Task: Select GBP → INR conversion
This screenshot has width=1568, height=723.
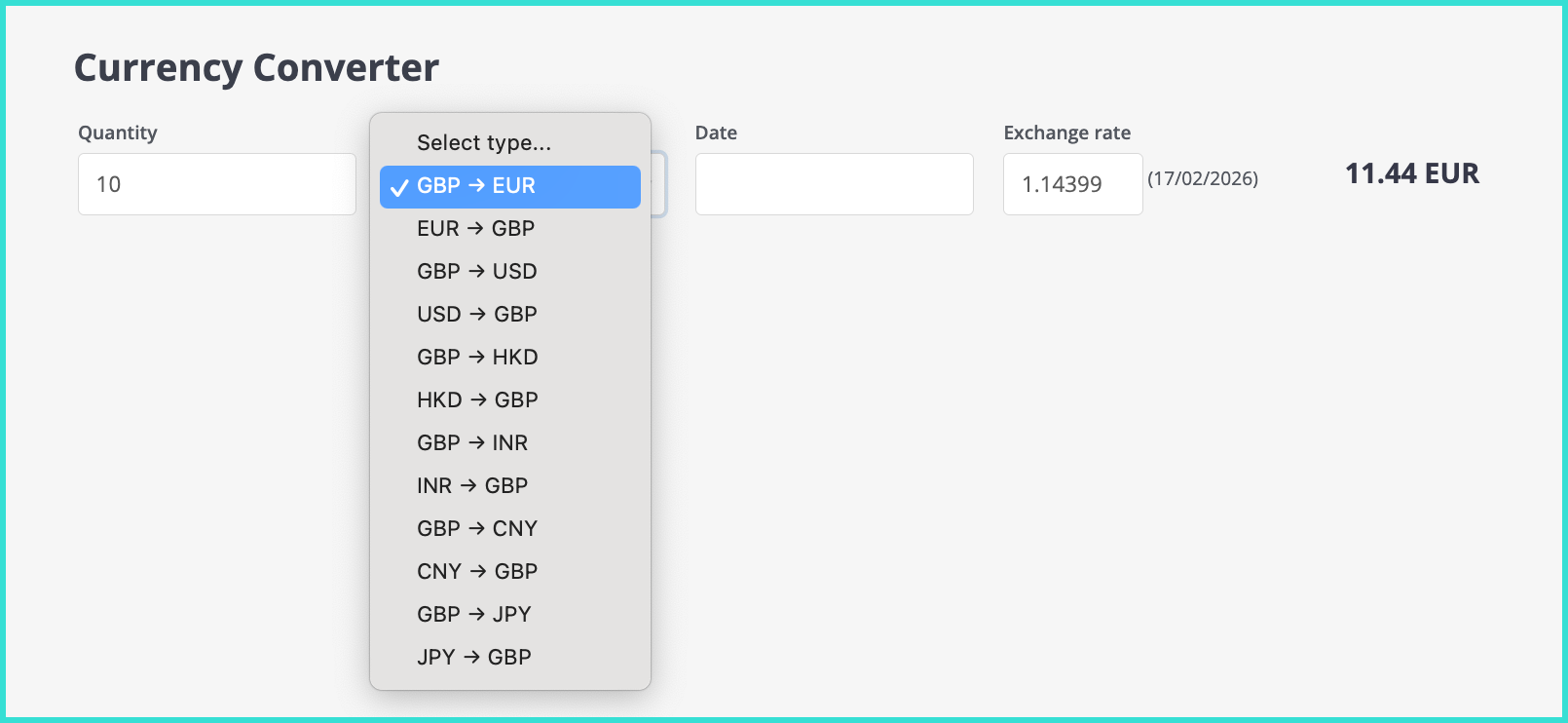Action: pyautogui.click(x=472, y=443)
